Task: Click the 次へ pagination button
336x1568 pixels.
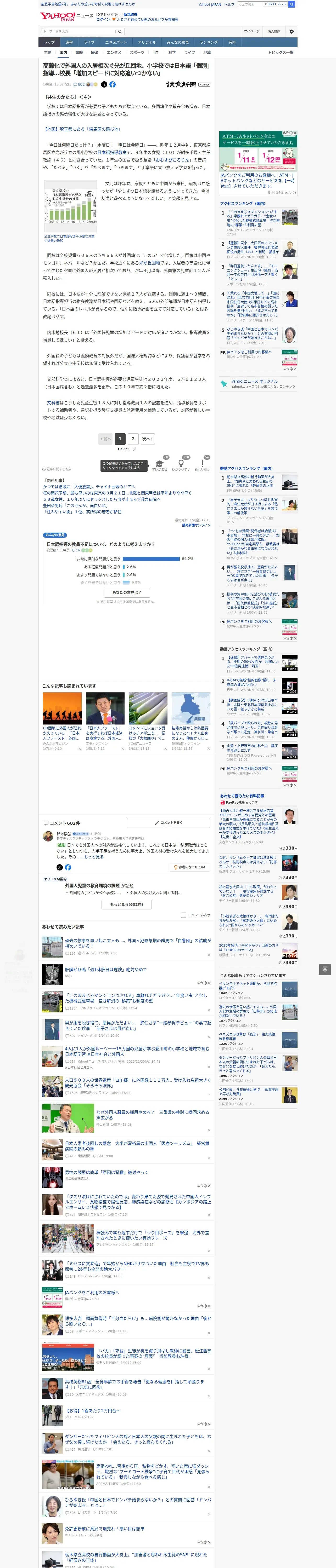Action: [148, 439]
